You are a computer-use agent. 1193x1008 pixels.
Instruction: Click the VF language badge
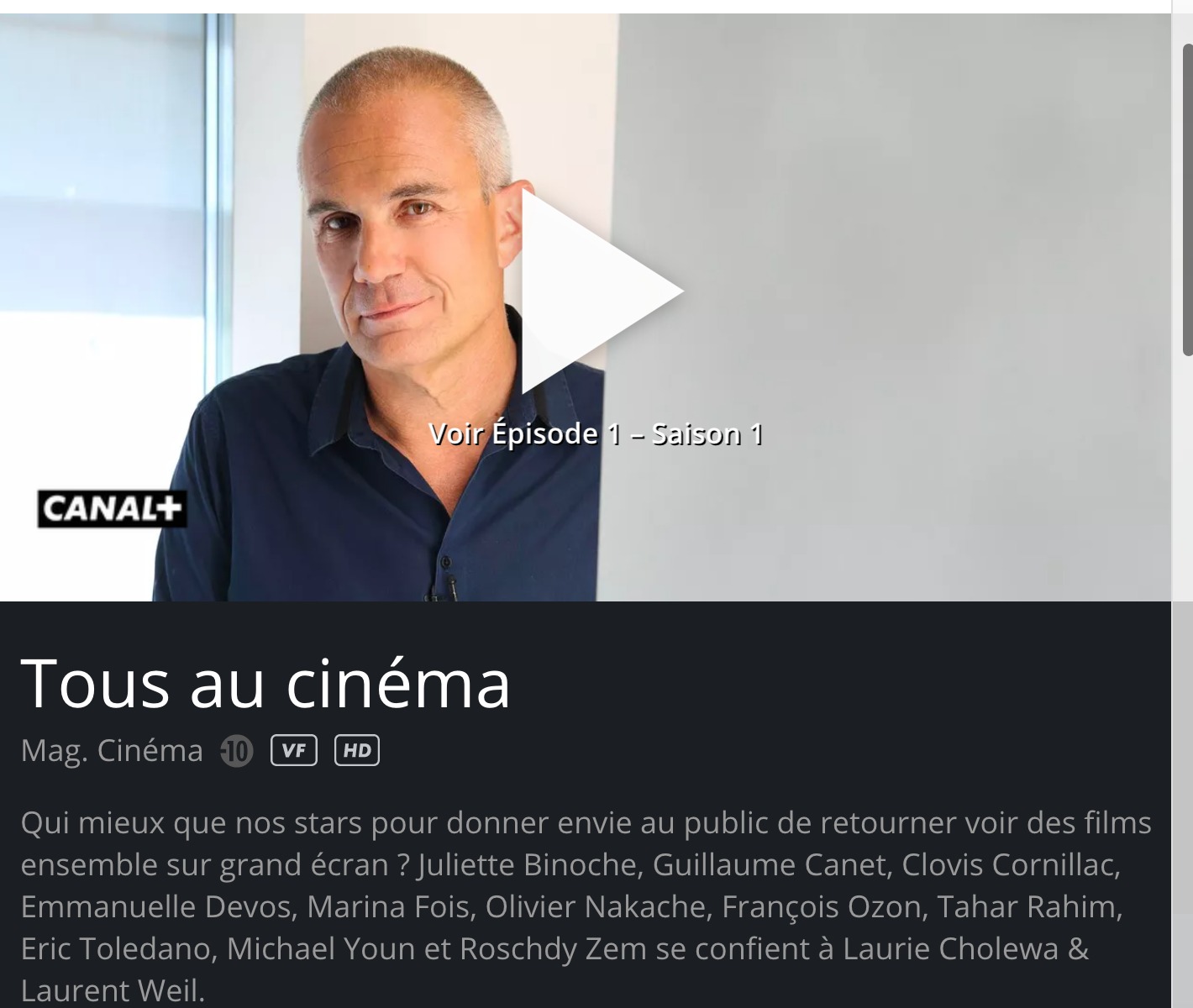pos(294,751)
